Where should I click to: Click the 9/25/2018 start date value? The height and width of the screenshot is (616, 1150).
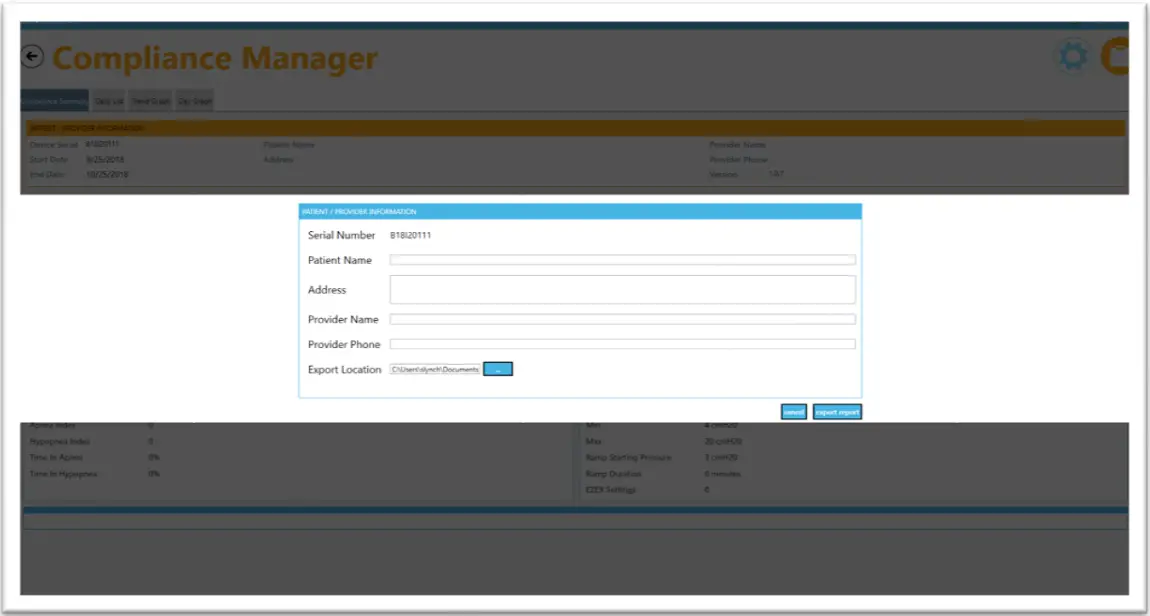(x=106, y=159)
